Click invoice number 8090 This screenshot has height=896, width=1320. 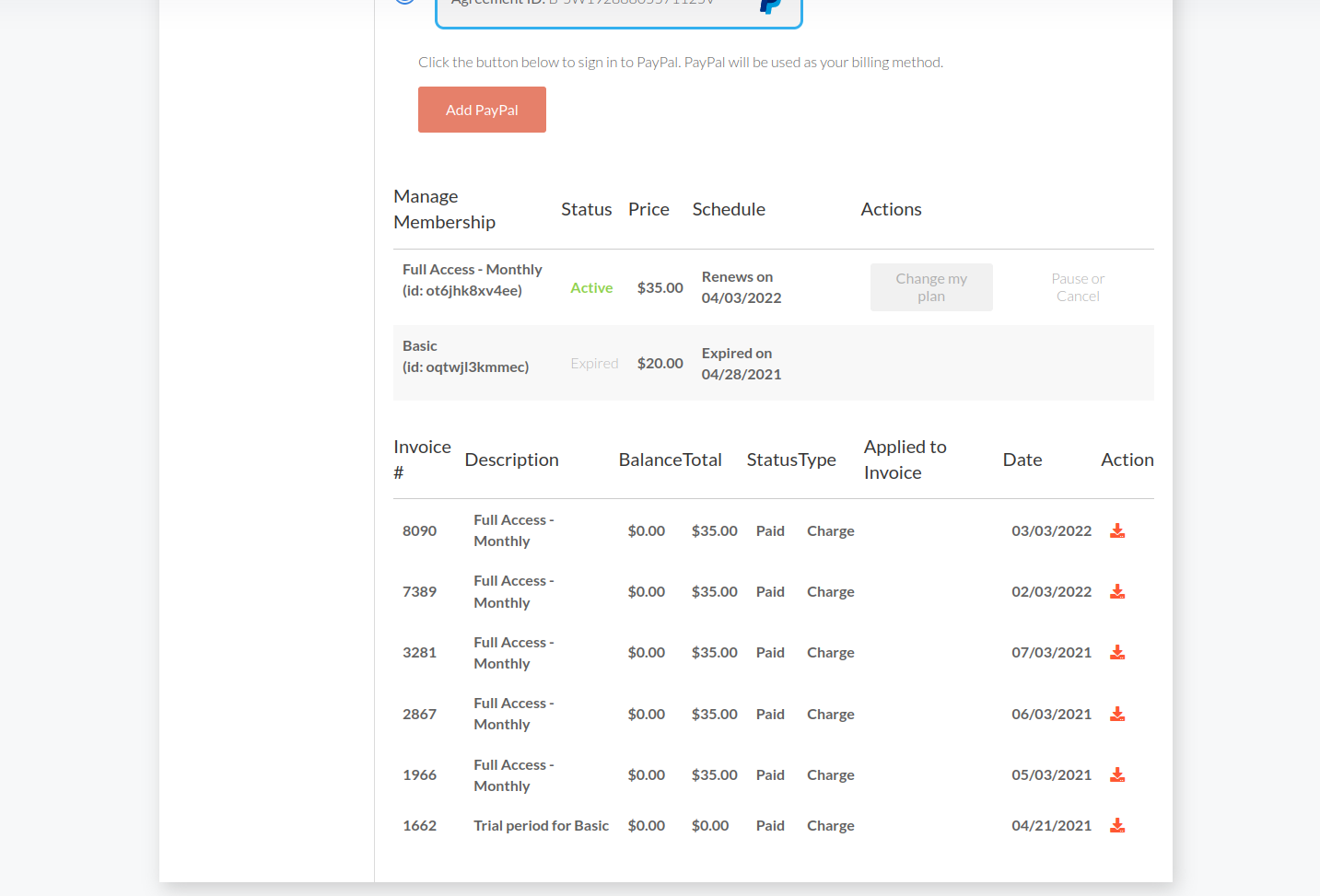point(419,531)
